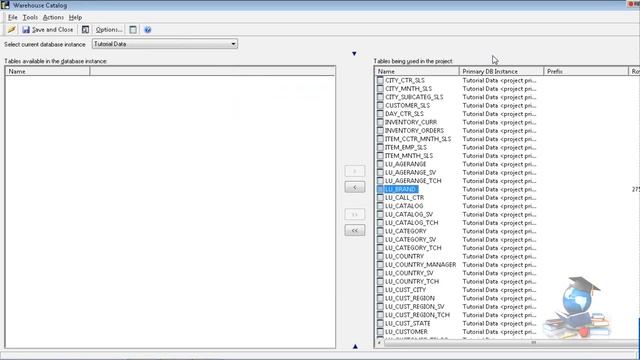This screenshot has width=640, height=360.
Task: Click the table icon beside CITY_MNTH_SLS
Action: pos(380,89)
